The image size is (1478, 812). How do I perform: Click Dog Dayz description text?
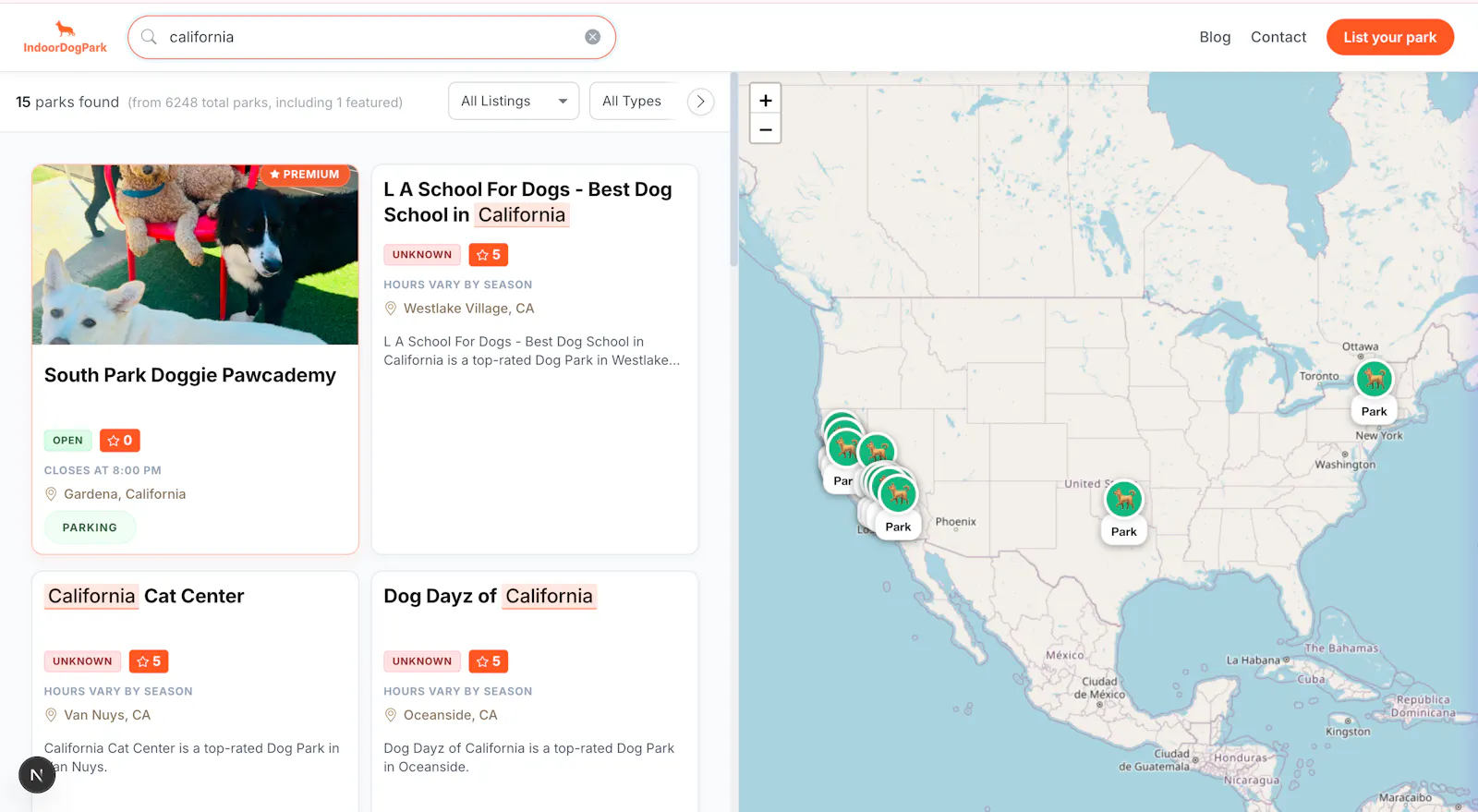point(529,757)
